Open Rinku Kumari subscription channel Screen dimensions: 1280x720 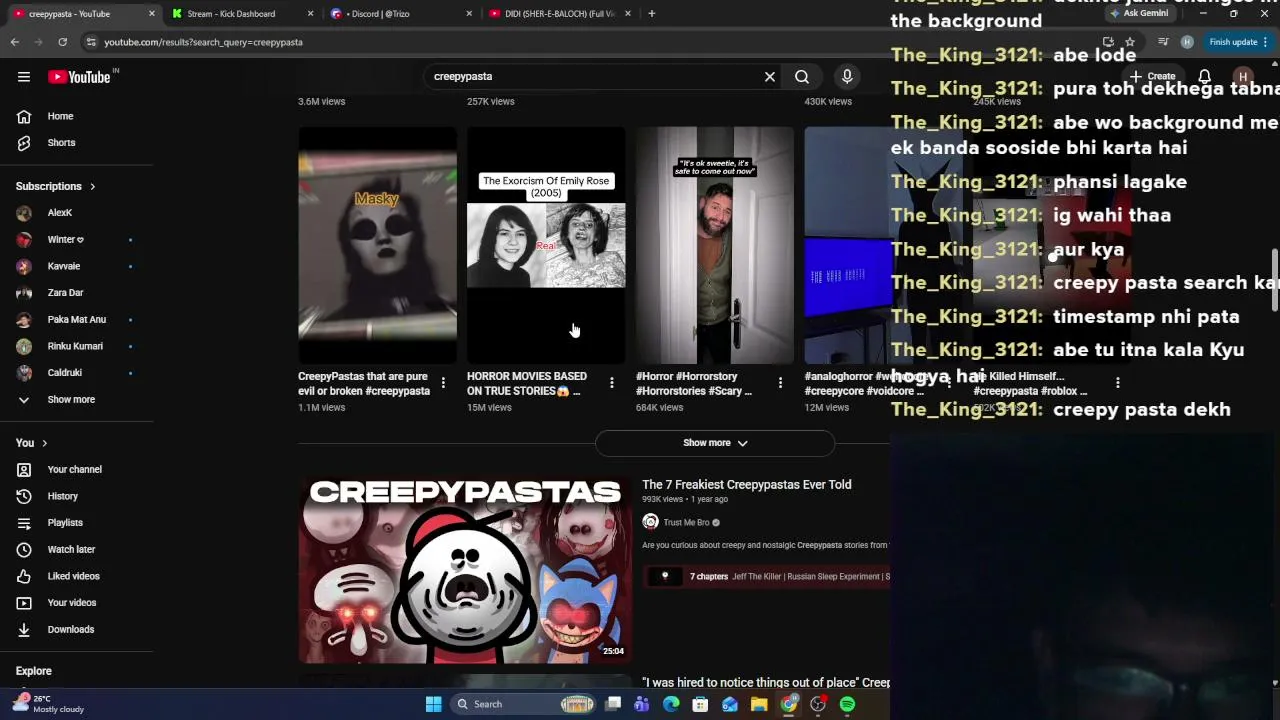(x=77, y=346)
